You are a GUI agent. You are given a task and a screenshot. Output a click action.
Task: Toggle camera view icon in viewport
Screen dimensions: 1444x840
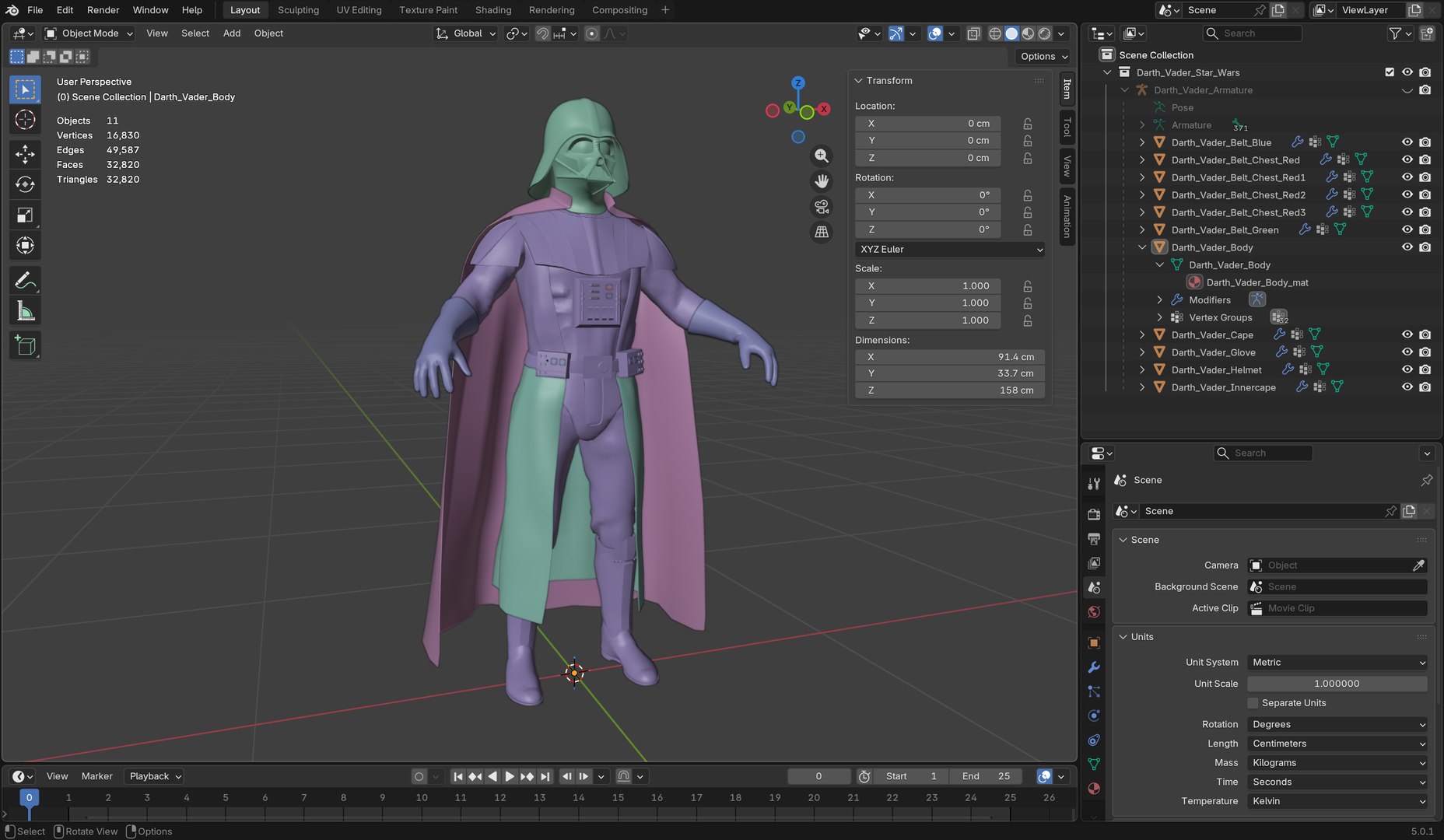[x=822, y=207]
